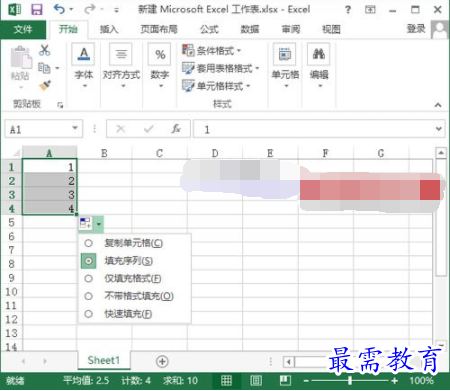Switch to Normal view in status bar
This screenshot has width=450, height=391.
(226, 380)
